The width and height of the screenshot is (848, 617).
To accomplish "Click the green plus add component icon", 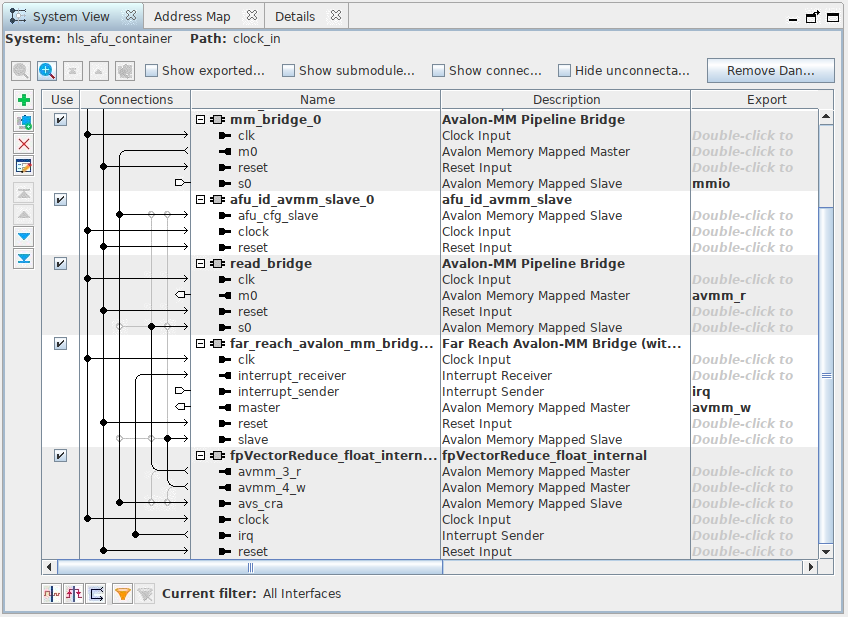I will (24, 100).
